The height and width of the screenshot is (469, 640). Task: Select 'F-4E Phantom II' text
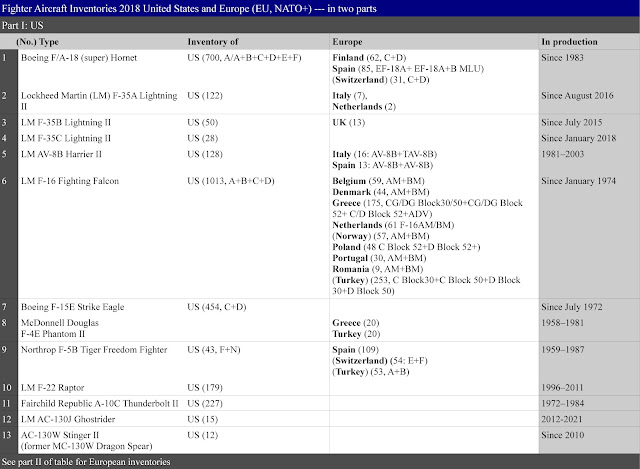point(53,334)
